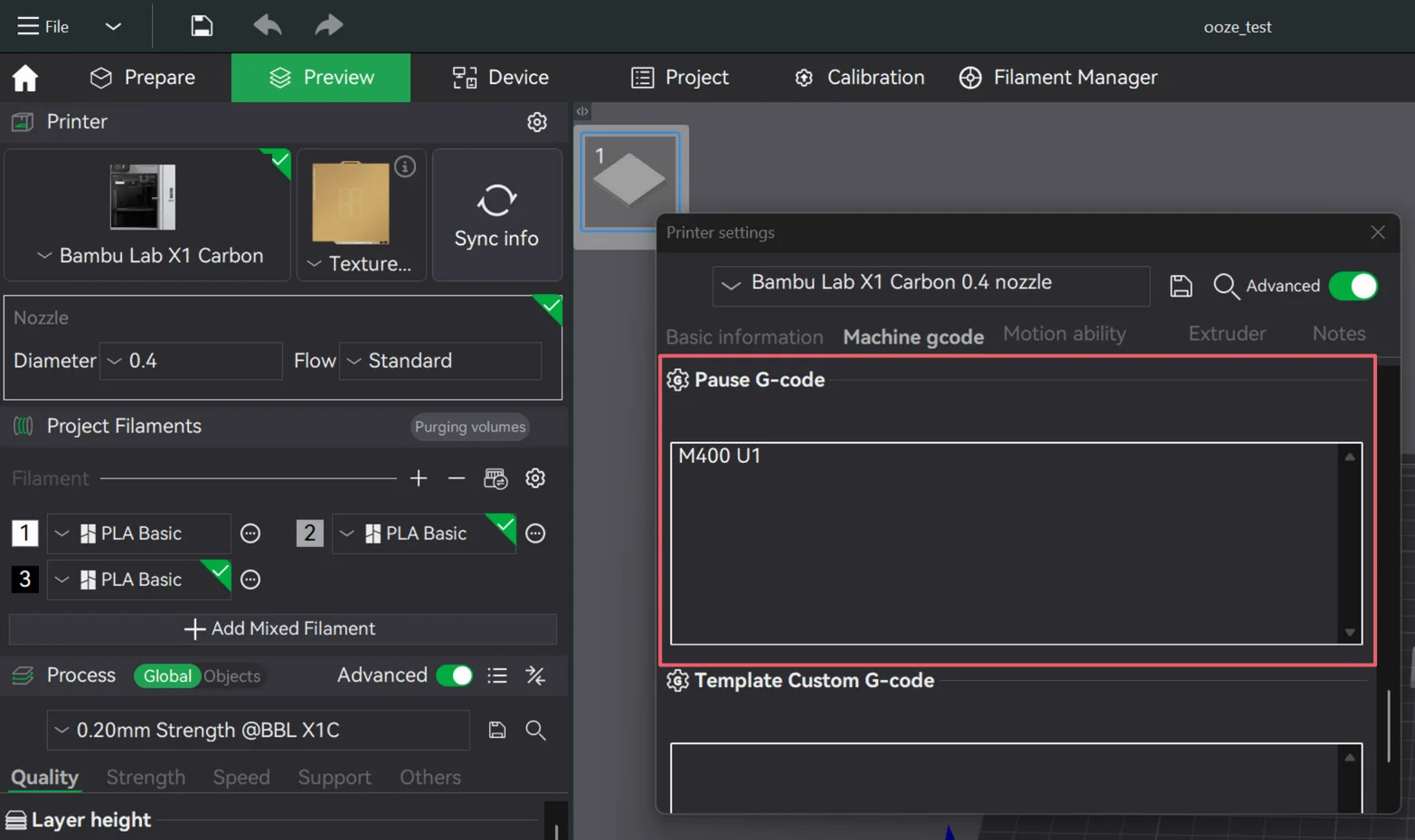Open the Speed process tab
1415x840 pixels.
pos(241,778)
